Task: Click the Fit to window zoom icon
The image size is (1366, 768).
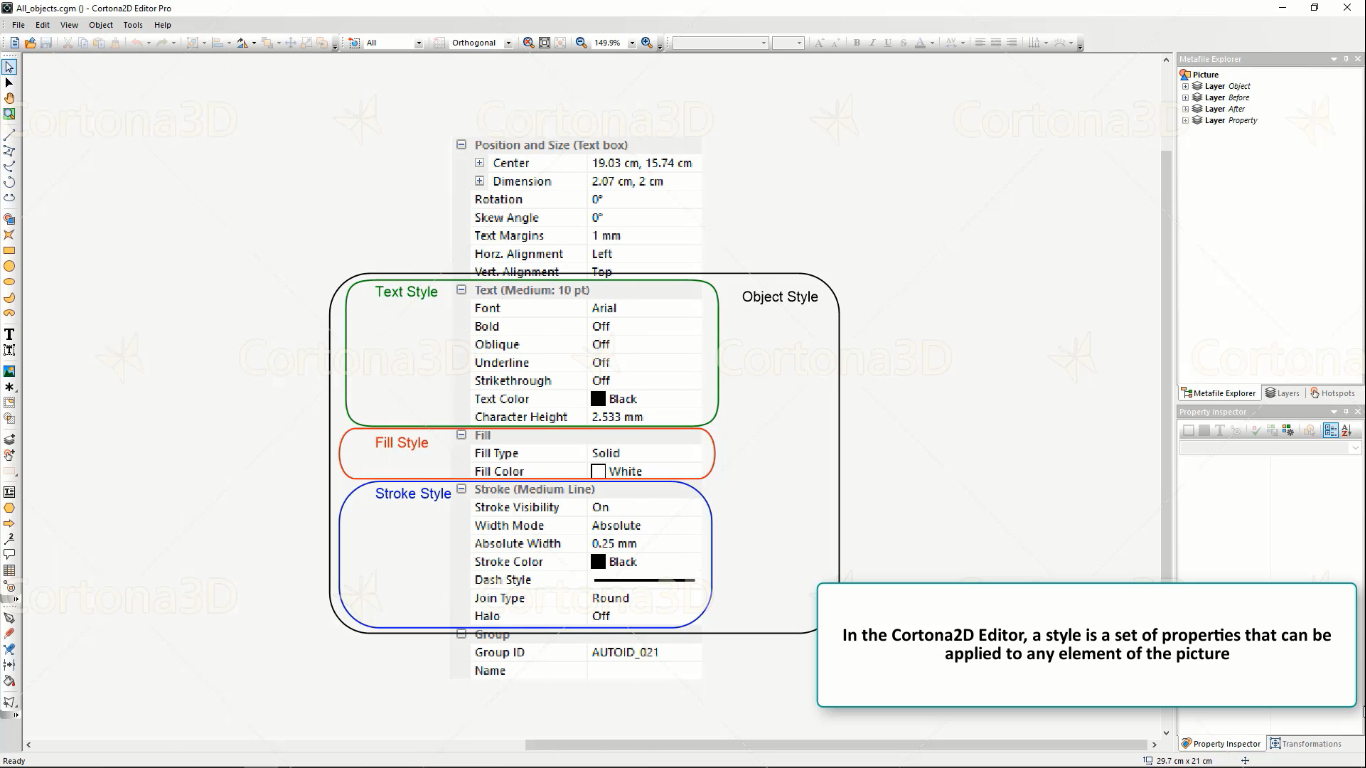Action: coord(544,43)
